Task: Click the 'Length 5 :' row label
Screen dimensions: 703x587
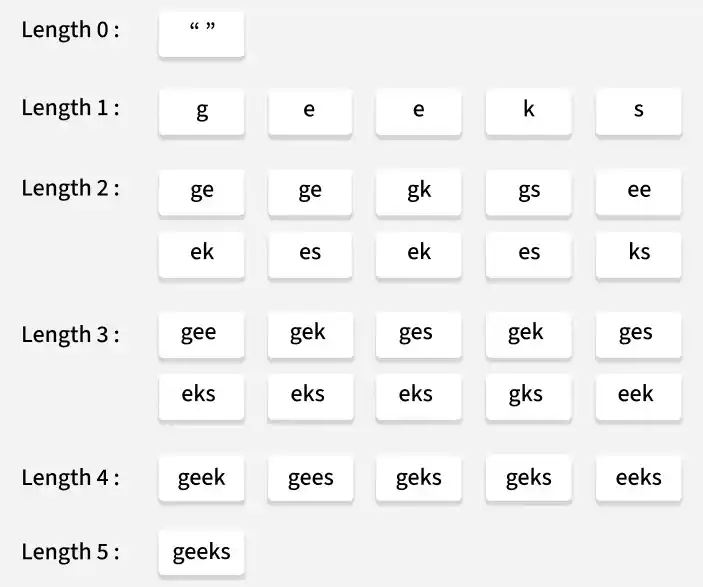Action: pos(70,551)
